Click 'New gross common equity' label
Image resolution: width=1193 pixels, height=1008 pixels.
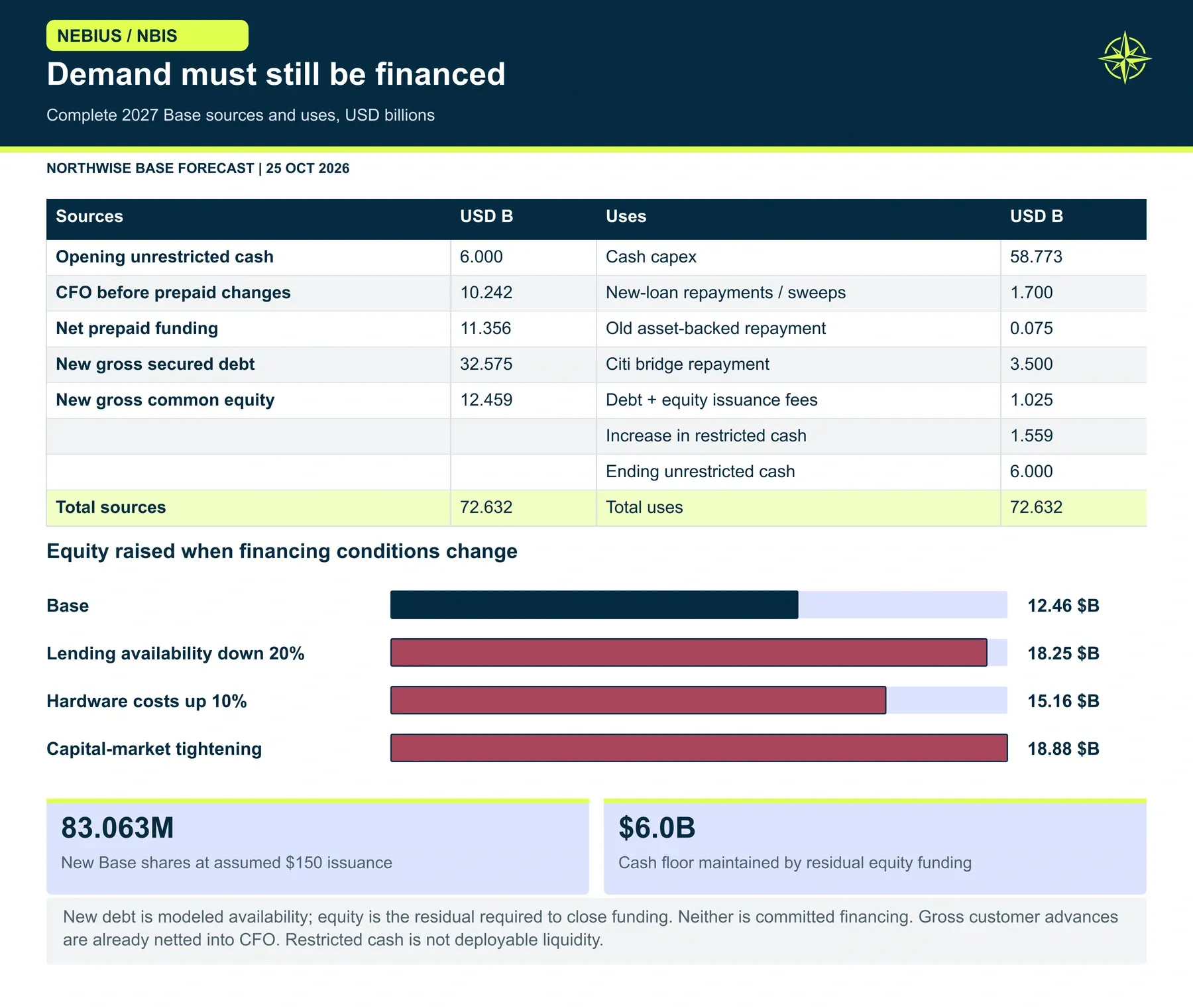pyautogui.click(x=165, y=400)
